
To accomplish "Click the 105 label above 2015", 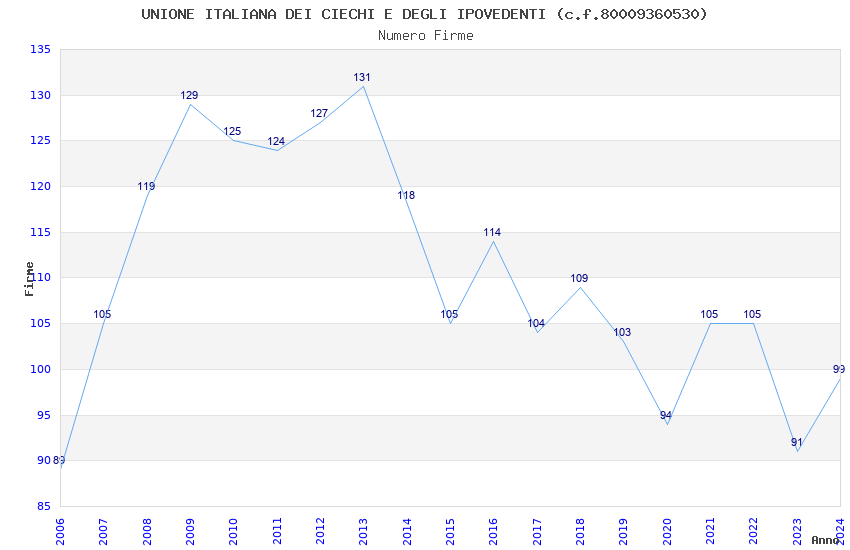I will 449,314.
